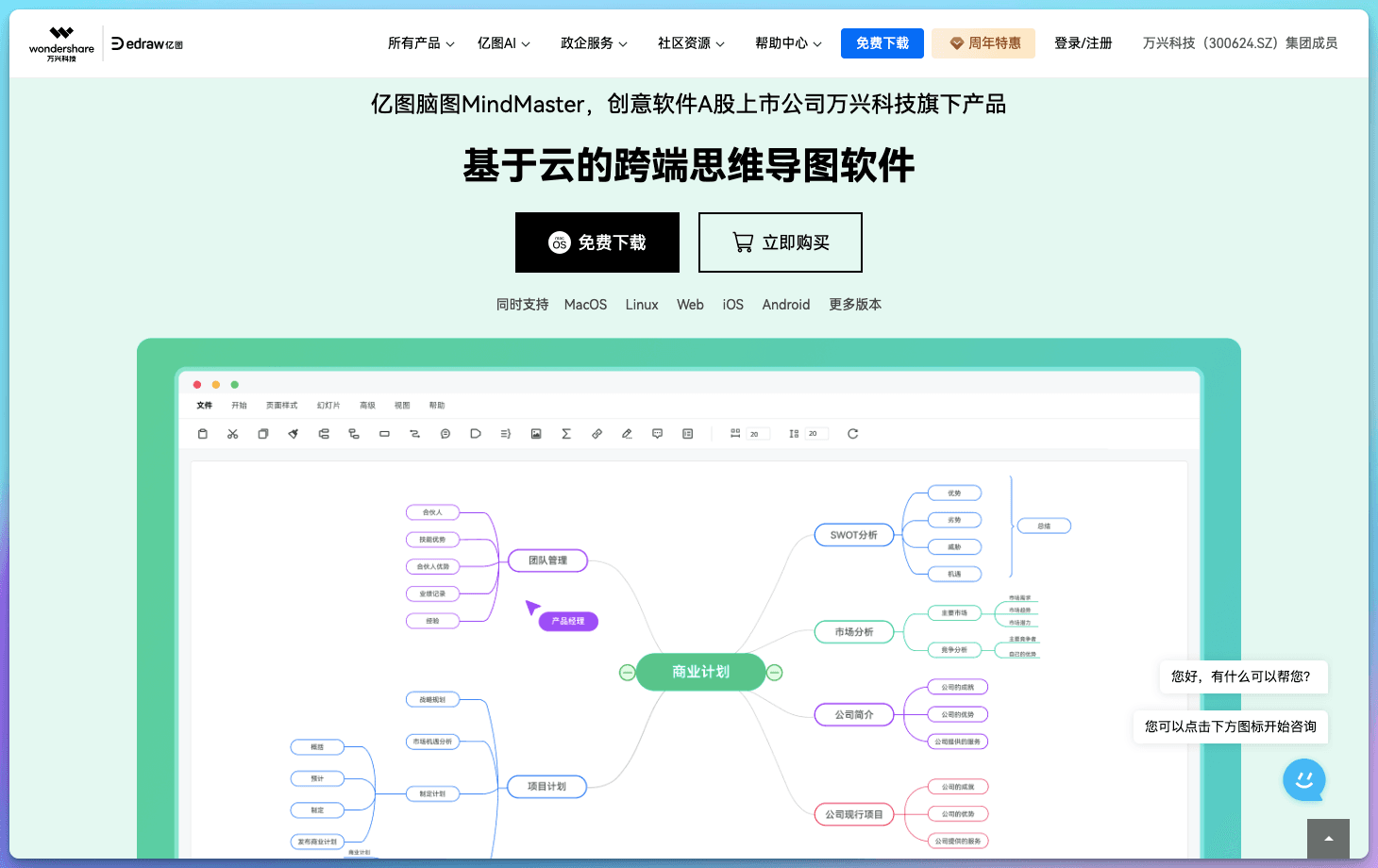The image size is (1378, 868).
Task: Switch to the 视图 tab
Action: (402, 406)
